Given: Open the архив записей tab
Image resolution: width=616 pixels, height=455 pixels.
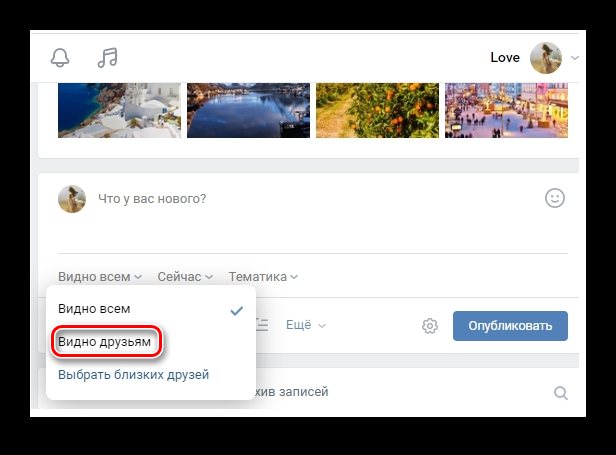Looking at the screenshot, I should pos(292,392).
